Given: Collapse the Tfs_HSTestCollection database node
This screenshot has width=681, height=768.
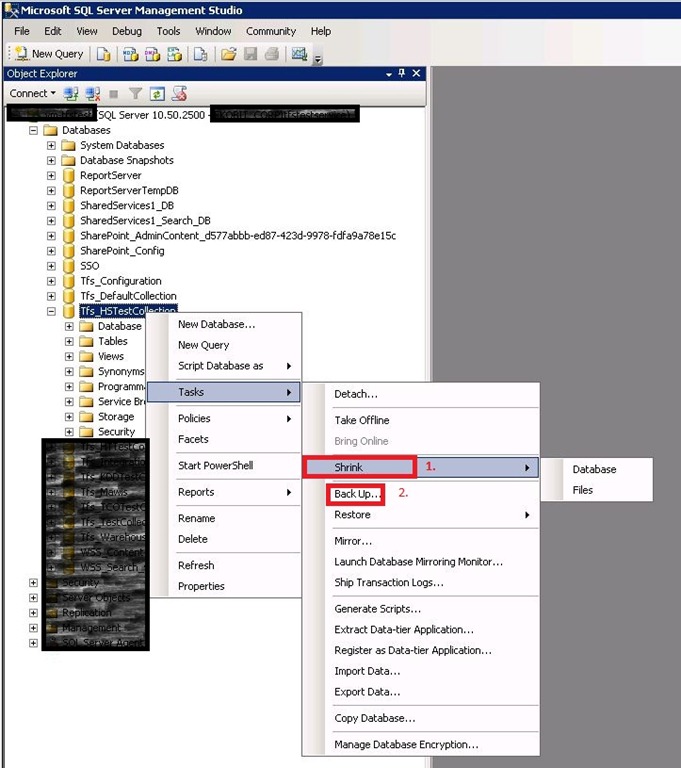Looking at the screenshot, I should (51, 311).
